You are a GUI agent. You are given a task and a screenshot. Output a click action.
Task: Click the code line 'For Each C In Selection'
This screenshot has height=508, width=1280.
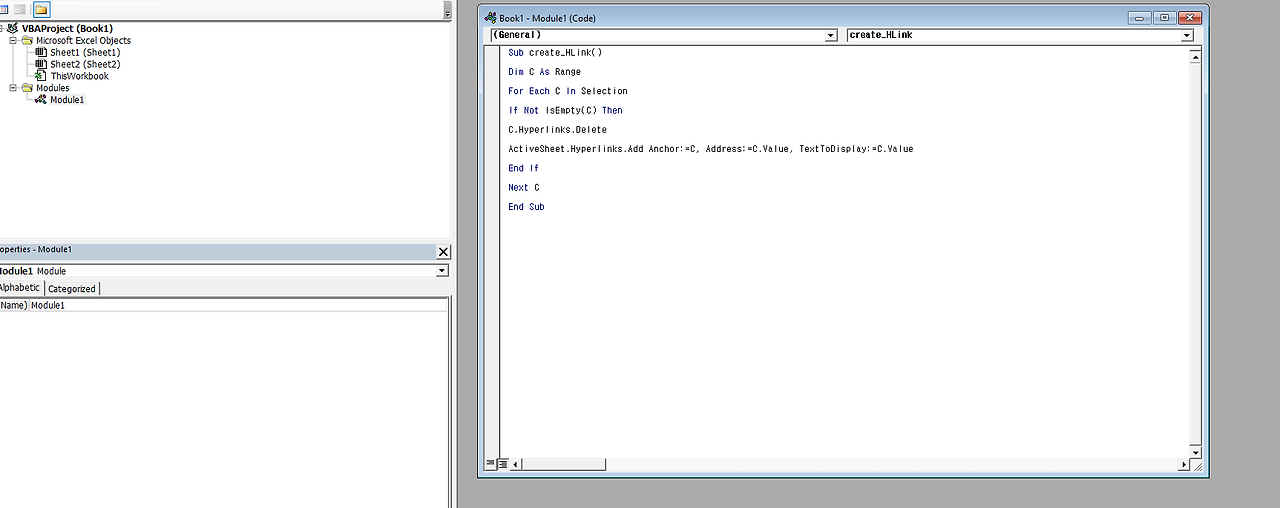coord(568,91)
